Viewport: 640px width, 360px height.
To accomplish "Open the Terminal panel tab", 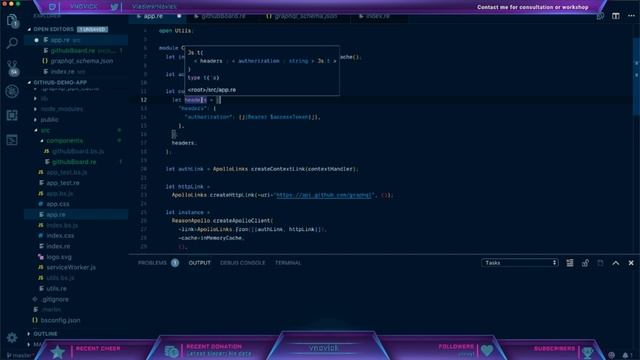I will click(288, 263).
